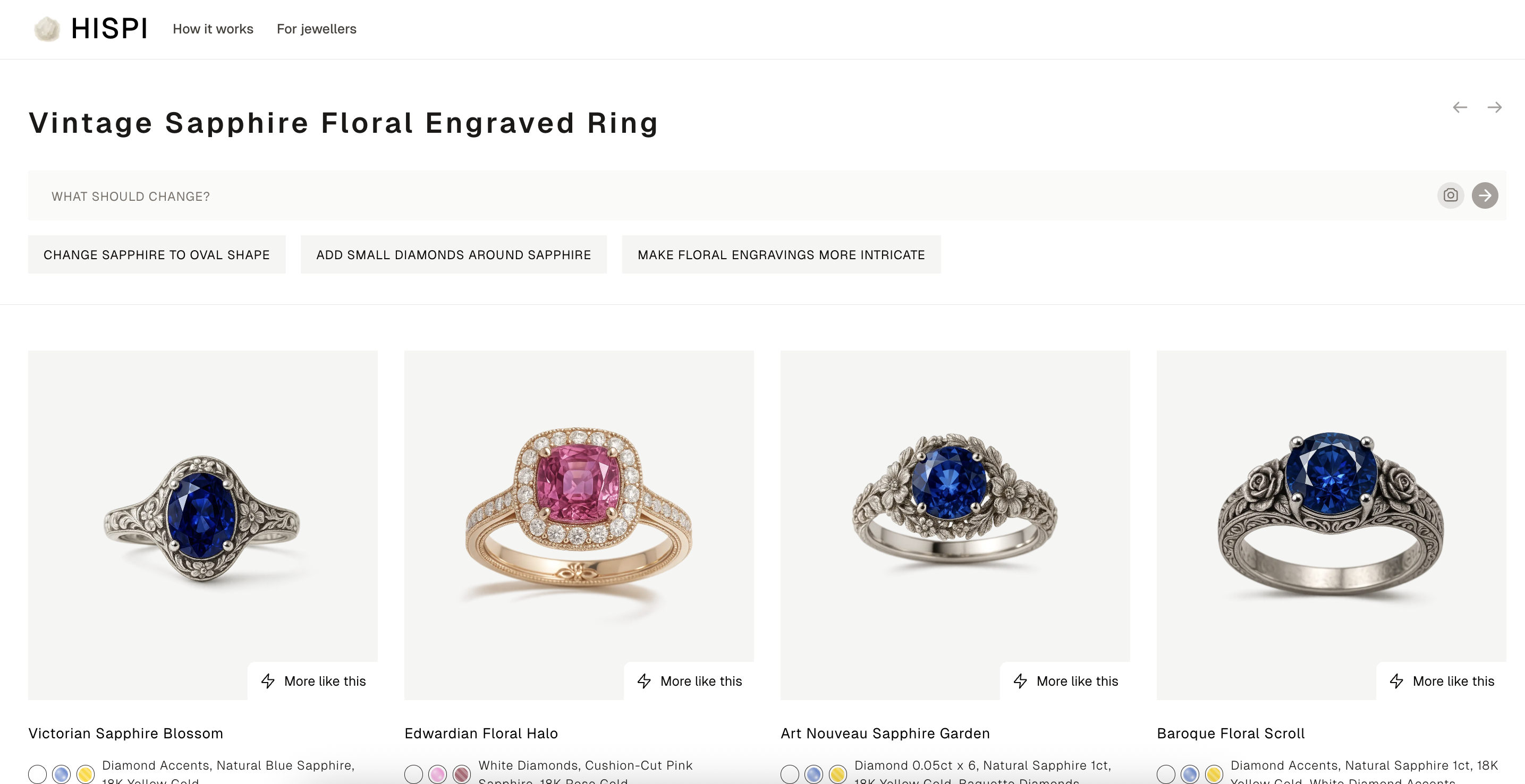Click lightning icon on Edwardian Floral Halo
Image resolution: width=1525 pixels, height=784 pixels.
click(x=644, y=681)
